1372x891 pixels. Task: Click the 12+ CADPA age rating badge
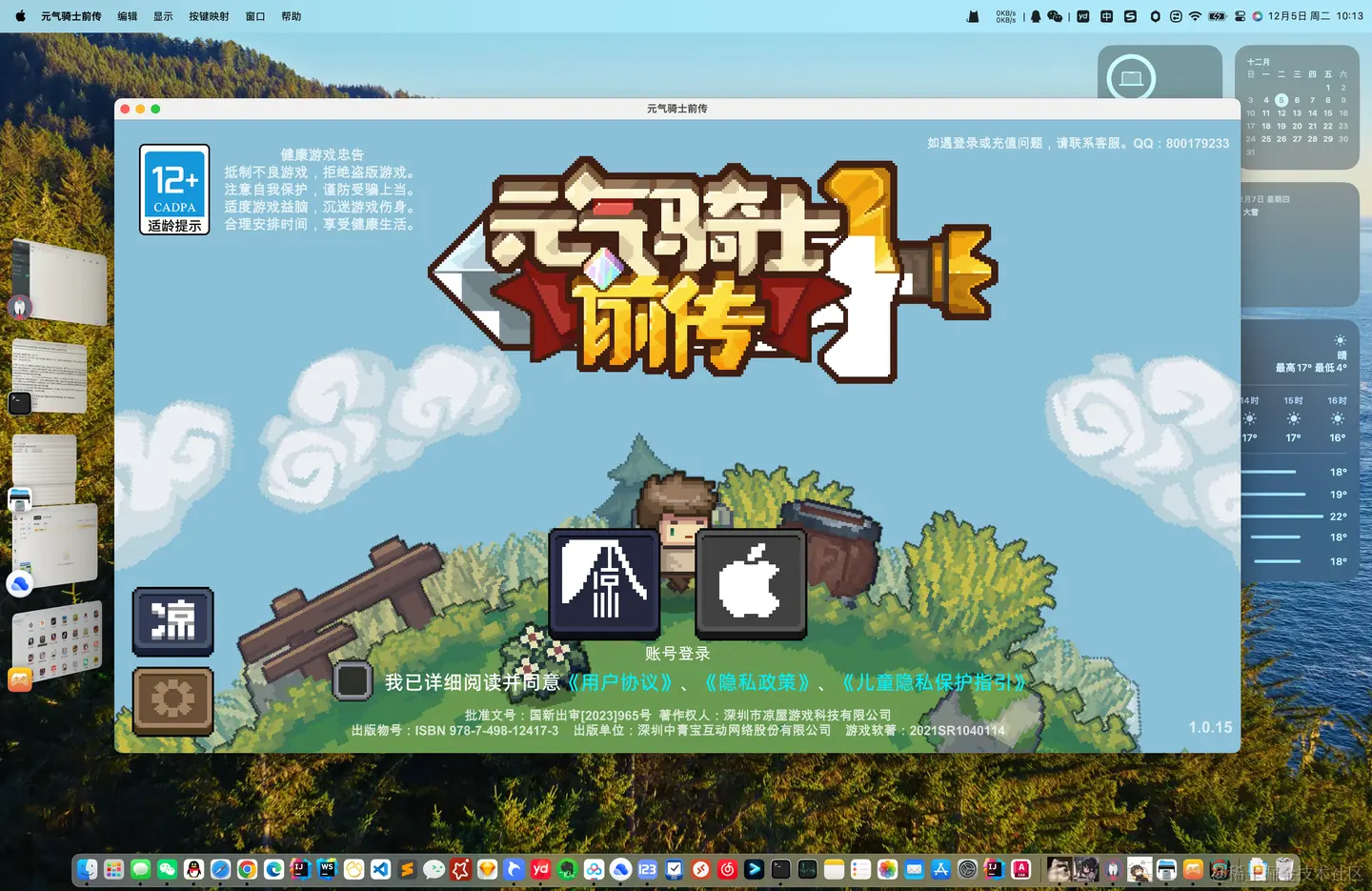pos(174,189)
